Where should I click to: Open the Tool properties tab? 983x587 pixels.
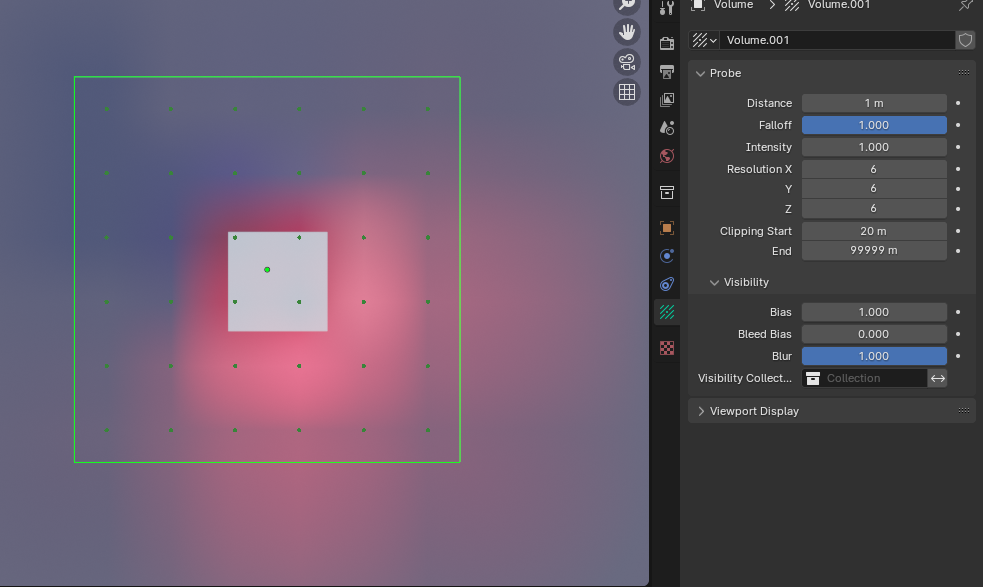click(x=667, y=8)
